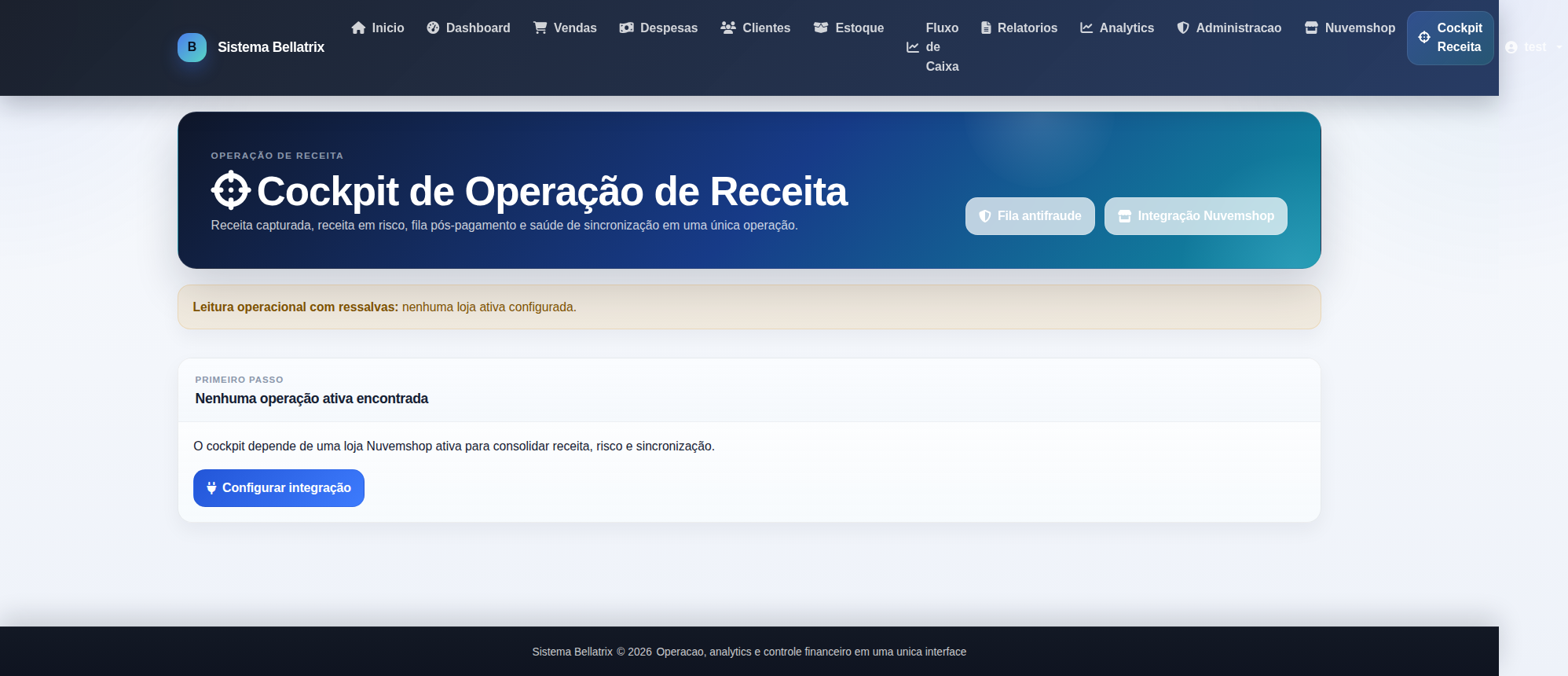Open the test user dropdown menu
The height and width of the screenshot is (676, 1568).
coord(1533,47)
